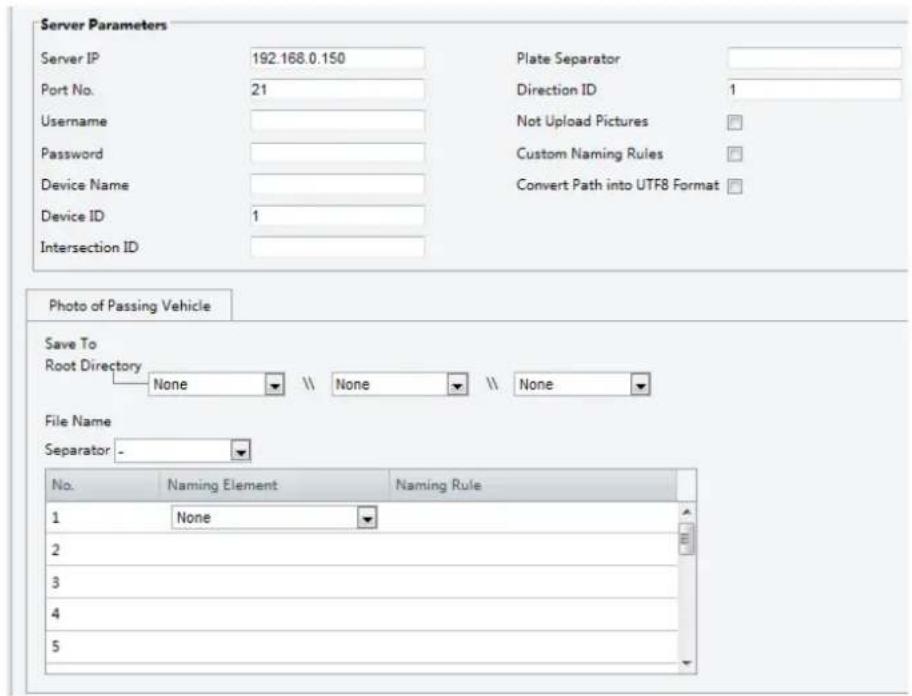This screenshot has height=696, width=912.
Task: Open the File Name Separator dropdown
Action: coord(183,451)
